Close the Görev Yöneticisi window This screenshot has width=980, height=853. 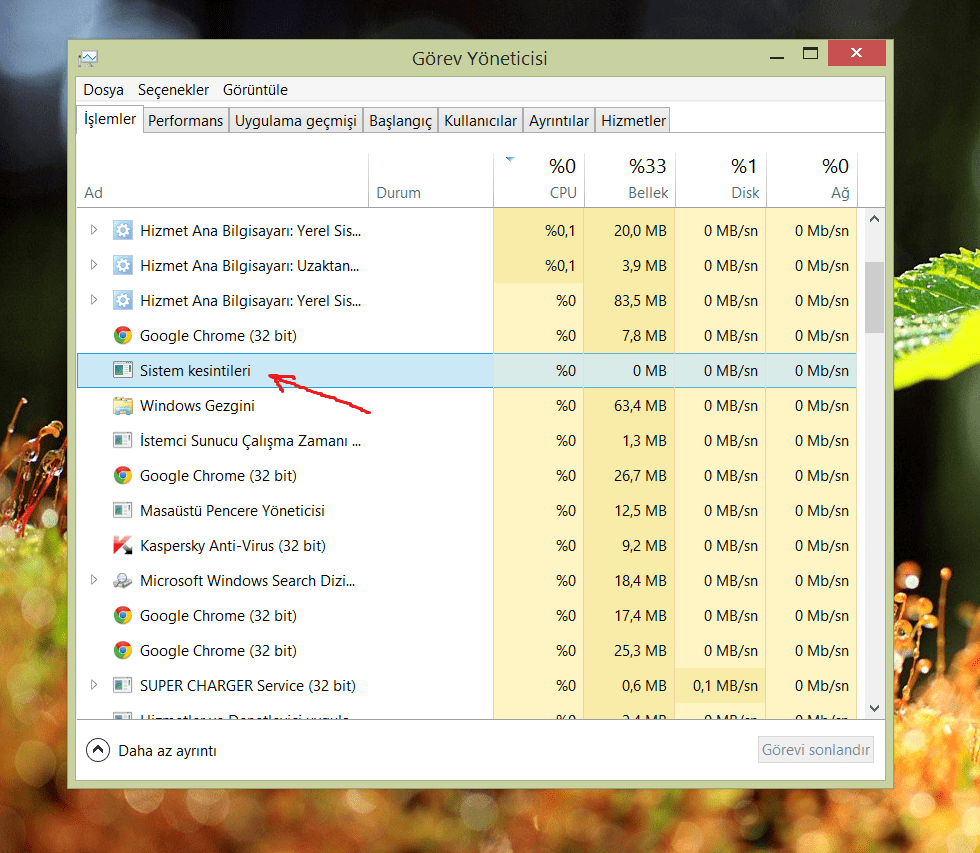pos(857,53)
